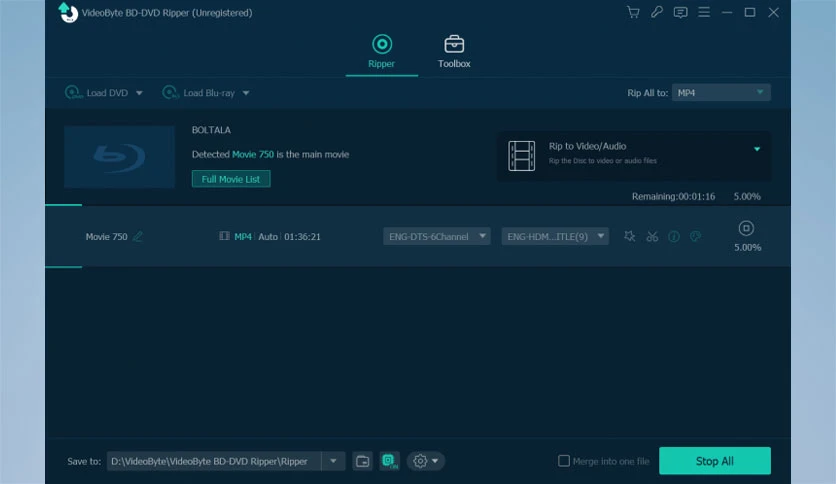The height and width of the screenshot is (484, 836).
Task: Expand the Rip to Video/Audio dropdown
Action: point(757,149)
